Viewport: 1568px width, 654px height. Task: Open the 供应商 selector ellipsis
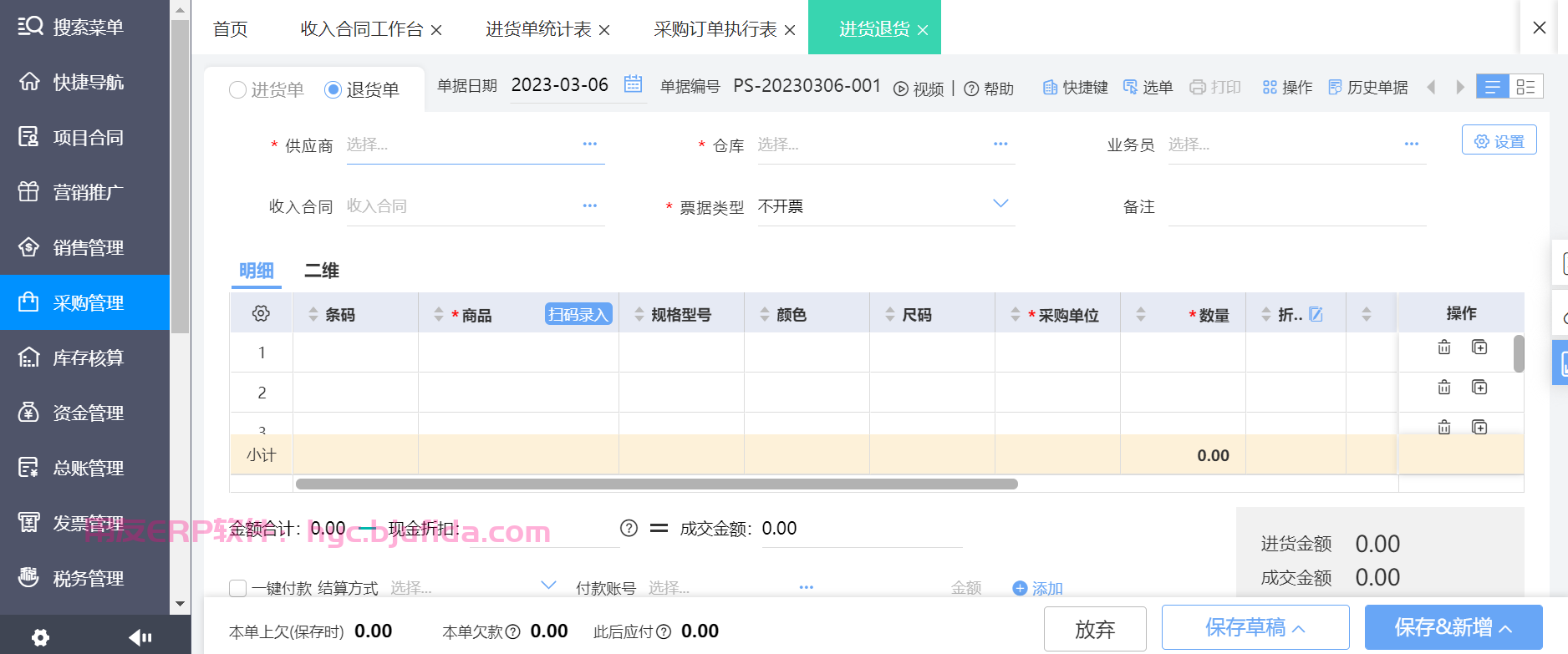pos(590,144)
